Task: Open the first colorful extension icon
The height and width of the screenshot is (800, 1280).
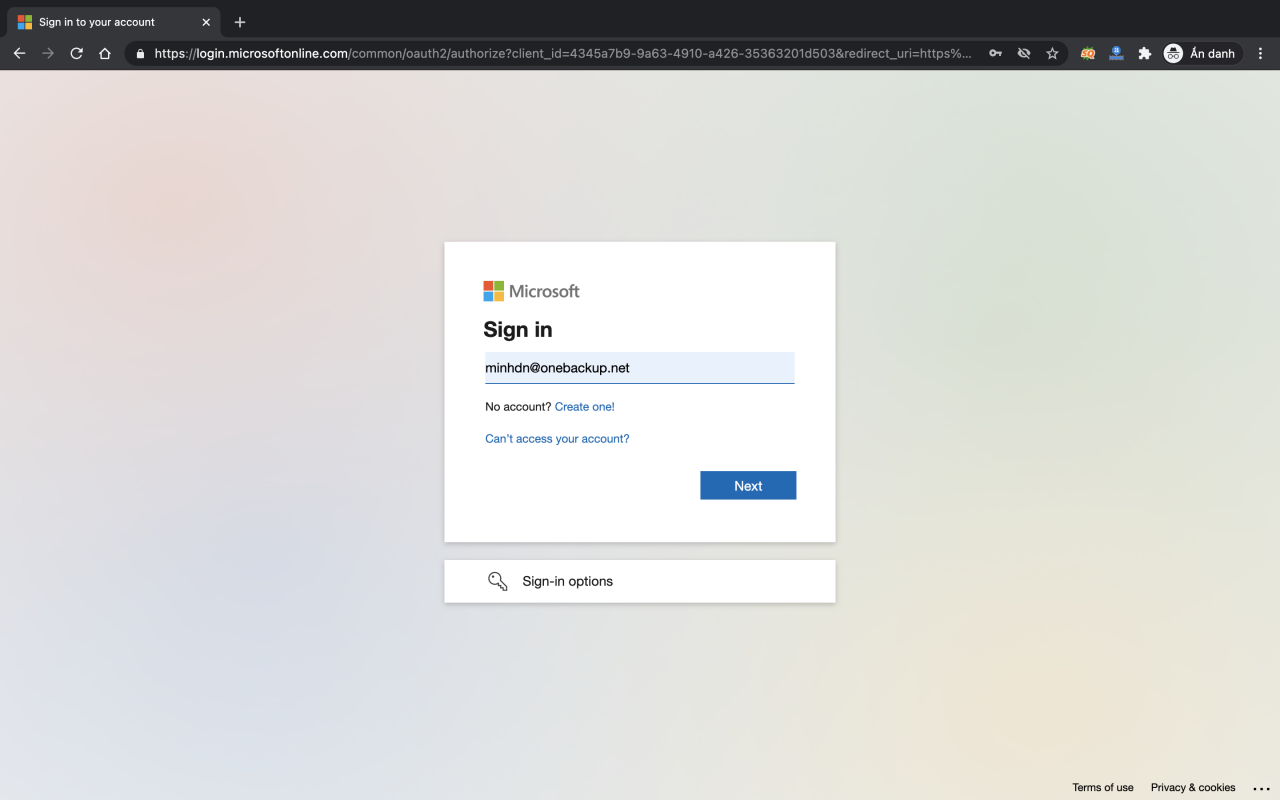Action: click(1088, 54)
